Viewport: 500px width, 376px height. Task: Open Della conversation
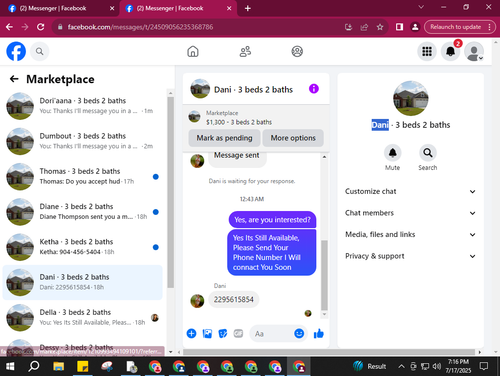point(83,318)
